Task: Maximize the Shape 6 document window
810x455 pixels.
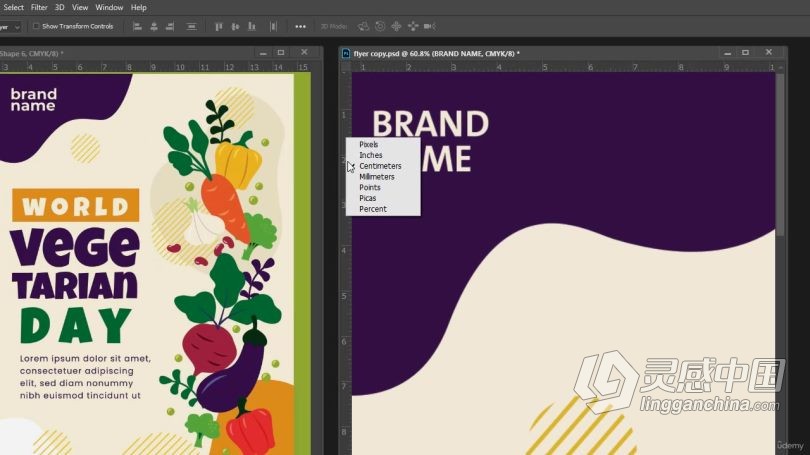Action: coord(281,53)
